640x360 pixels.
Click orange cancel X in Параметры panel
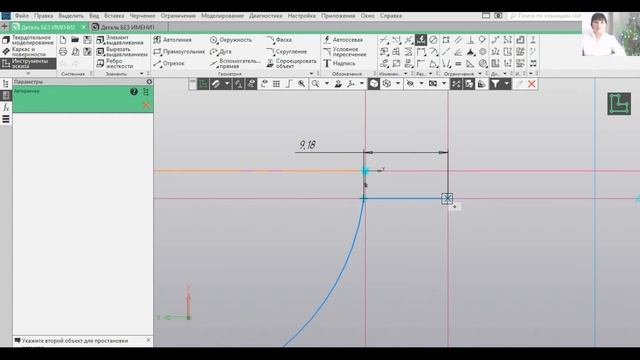(146, 105)
